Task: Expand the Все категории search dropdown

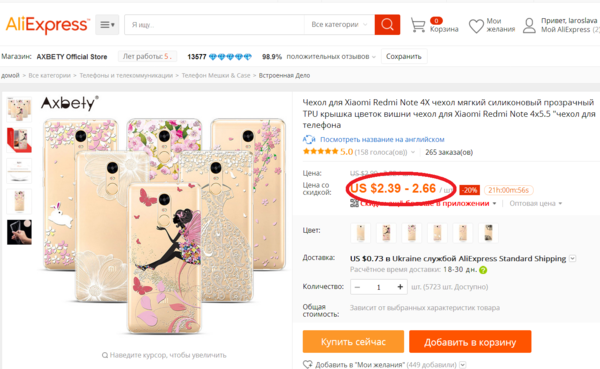Action: pyautogui.click(x=339, y=24)
